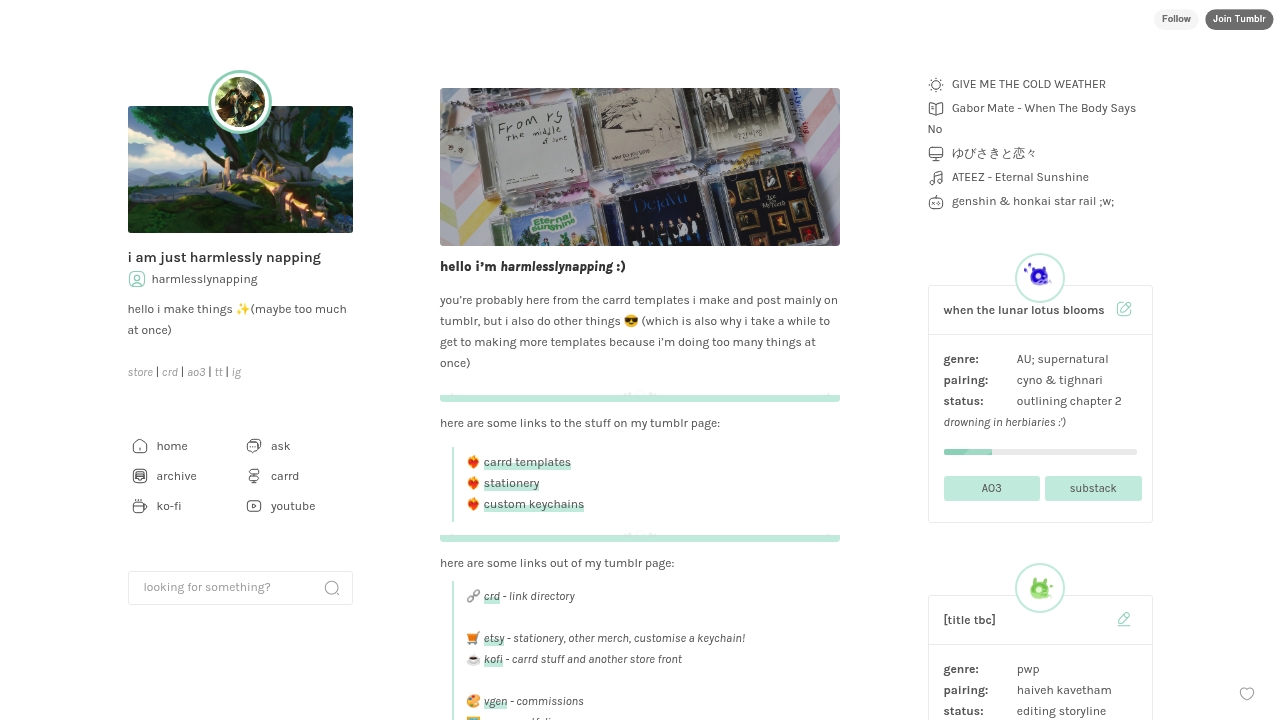Screen dimensions: 1280x720
Task: Click the lightbulb icon beside COLD WEATHER
Action: [935, 84]
